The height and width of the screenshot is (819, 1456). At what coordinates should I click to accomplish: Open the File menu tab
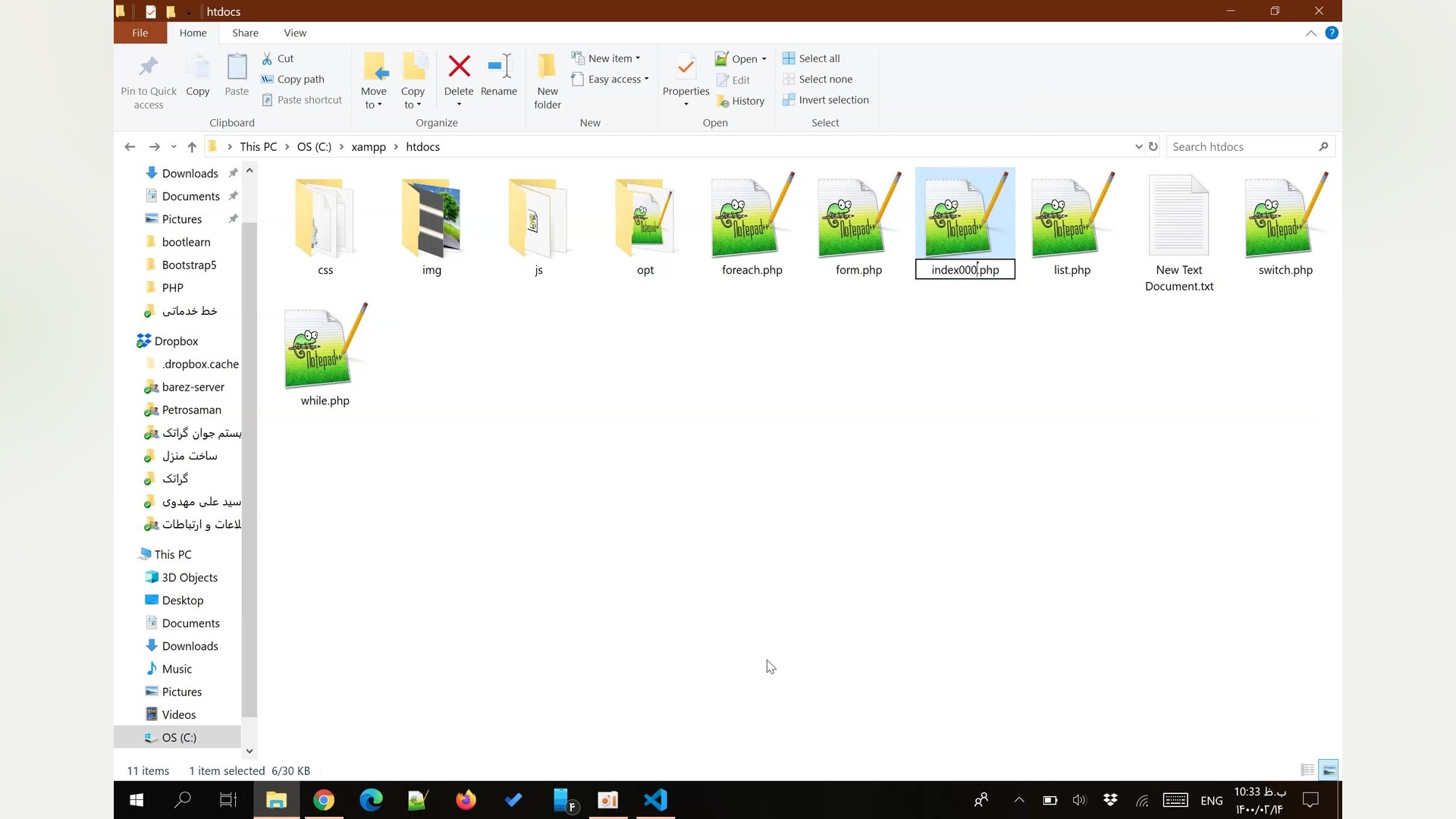click(x=140, y=33)
